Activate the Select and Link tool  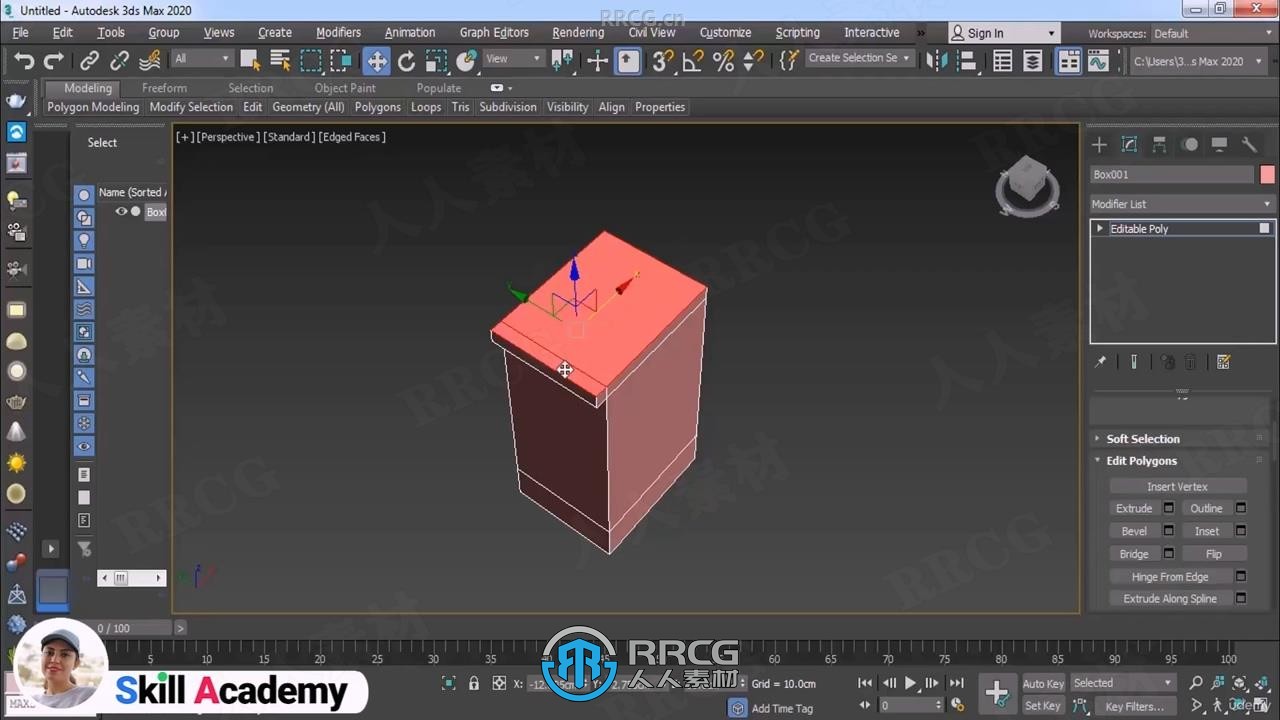(90, 61)
